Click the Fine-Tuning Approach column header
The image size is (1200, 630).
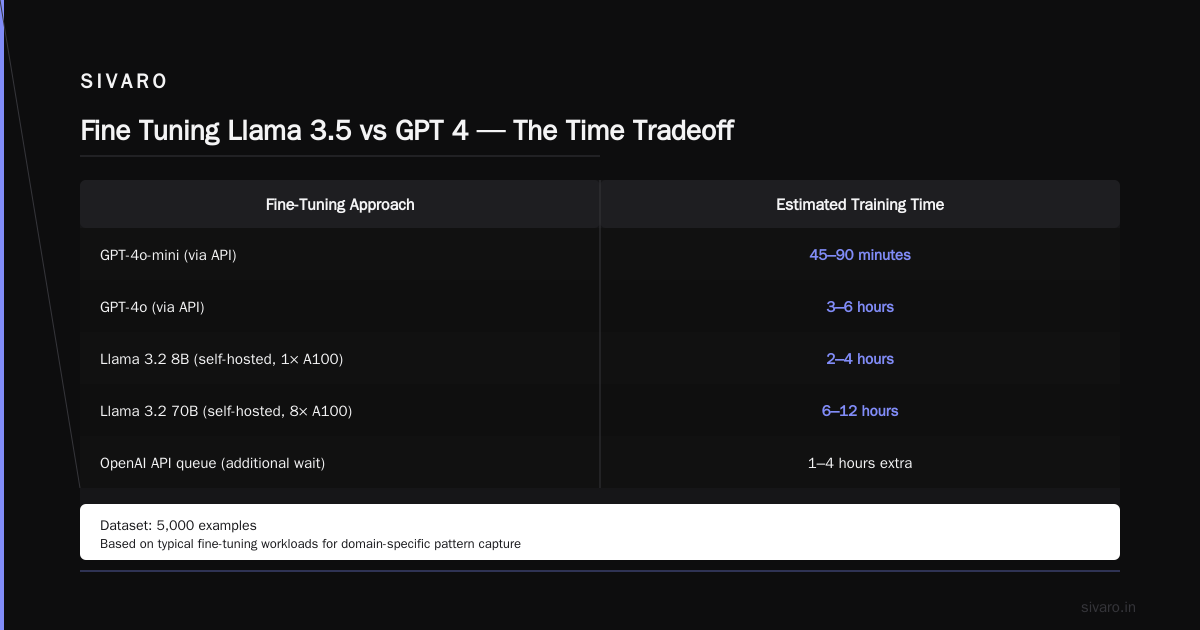point(340,204)
